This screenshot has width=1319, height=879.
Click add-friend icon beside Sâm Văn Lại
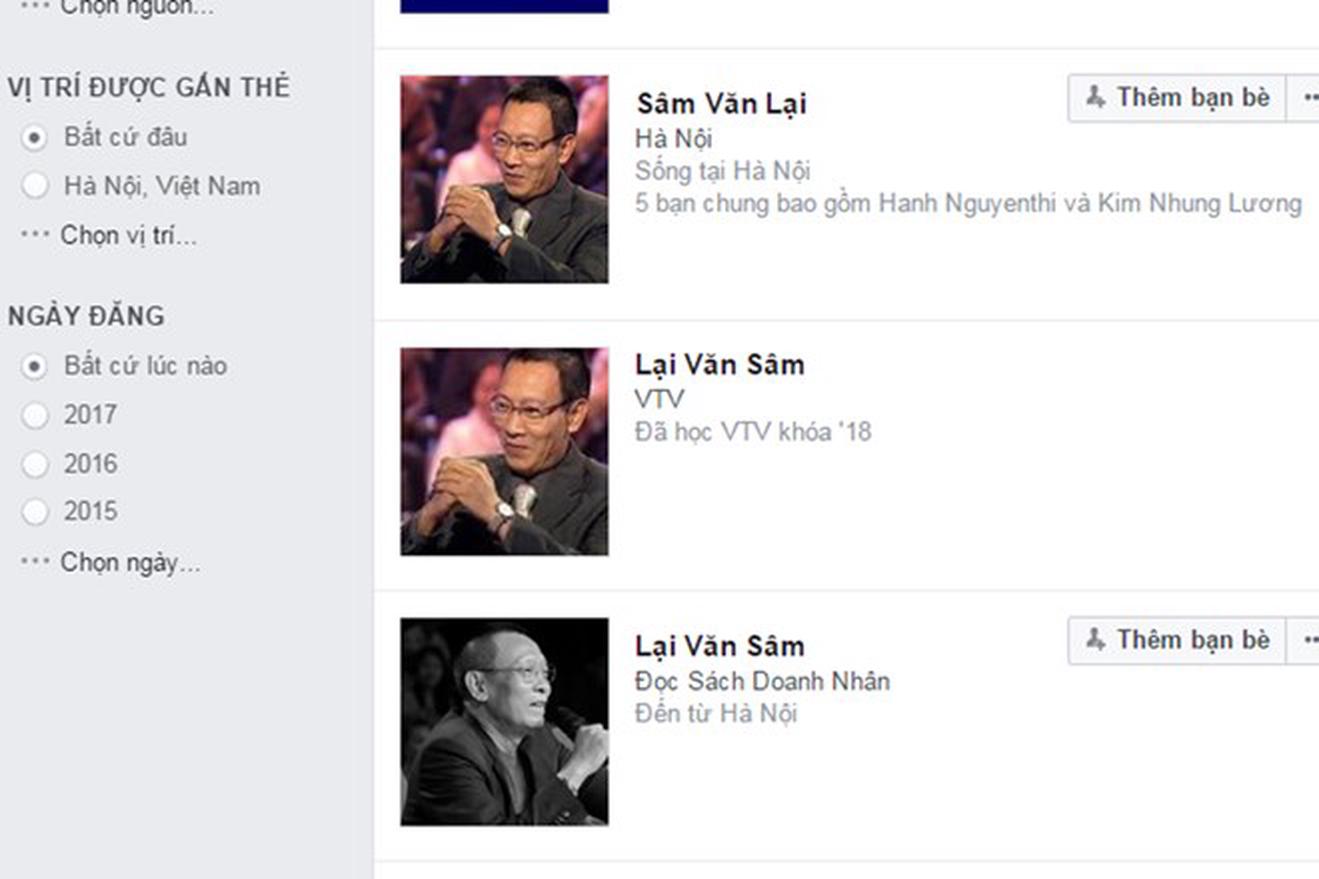click(x=1176, y=98)
